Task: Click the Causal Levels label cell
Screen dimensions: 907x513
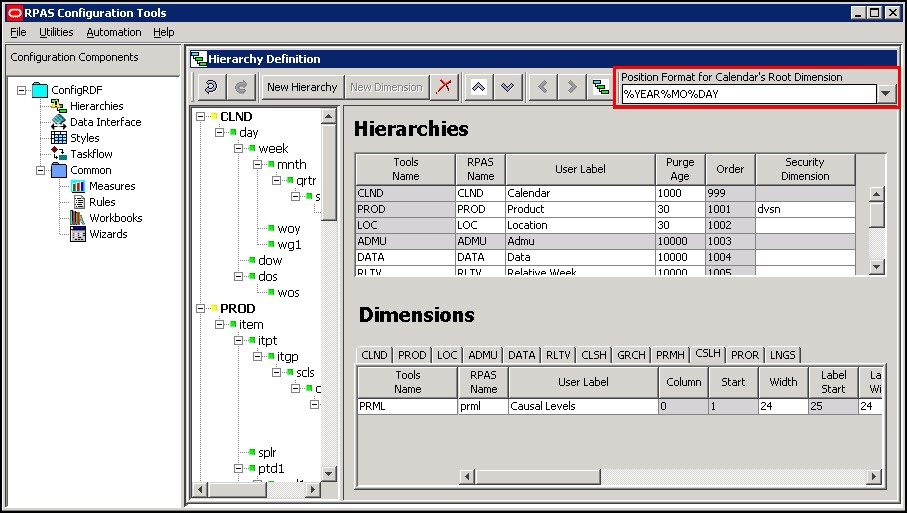Action: pos(583,406)
